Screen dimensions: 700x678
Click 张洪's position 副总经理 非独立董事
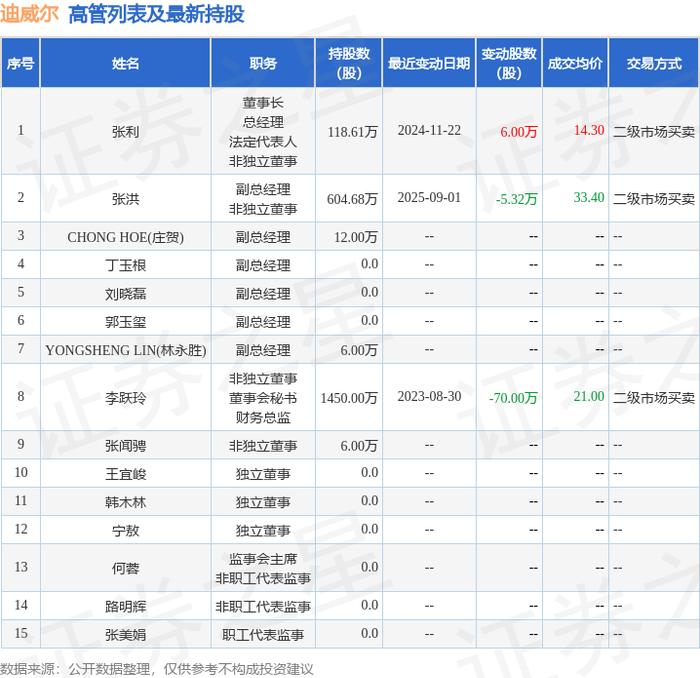click(263, 199)
